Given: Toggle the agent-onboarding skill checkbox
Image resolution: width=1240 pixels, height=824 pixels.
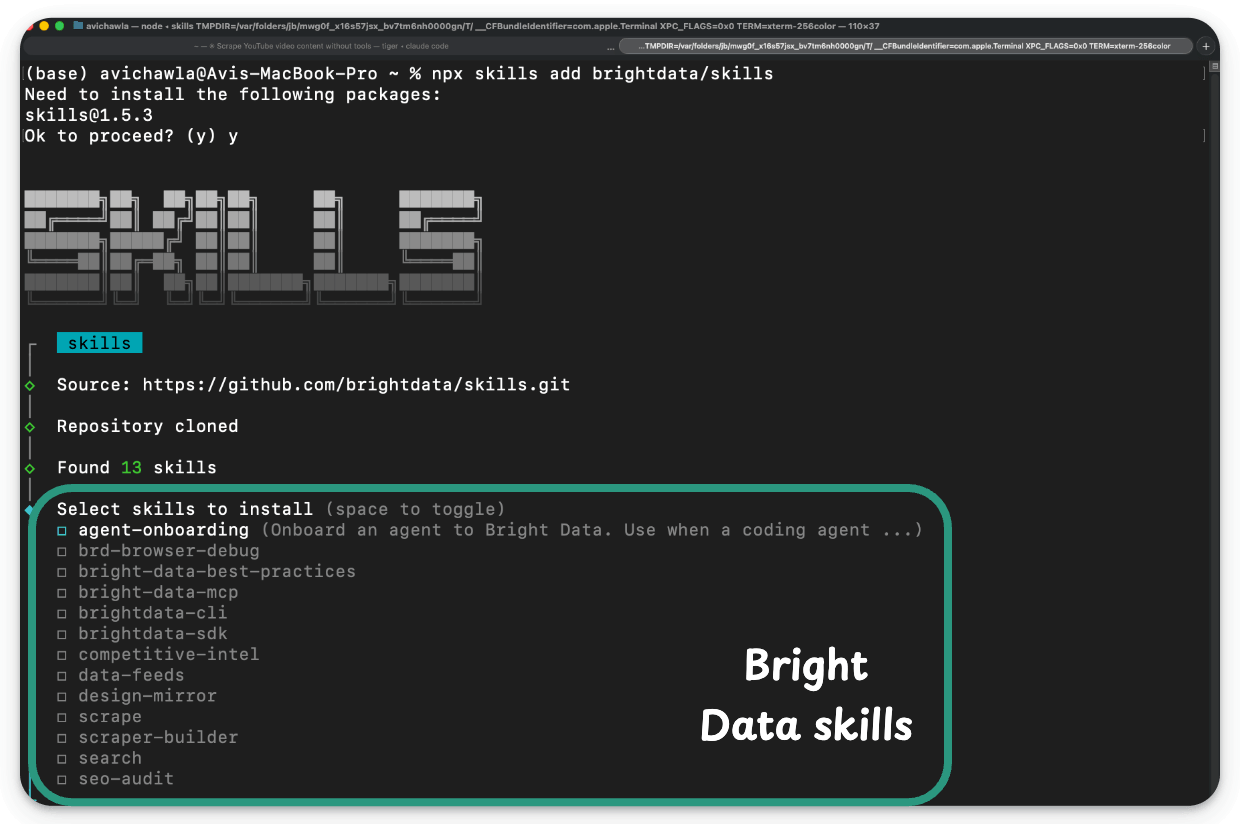Looking at the screenshot, I should [62, 531].
